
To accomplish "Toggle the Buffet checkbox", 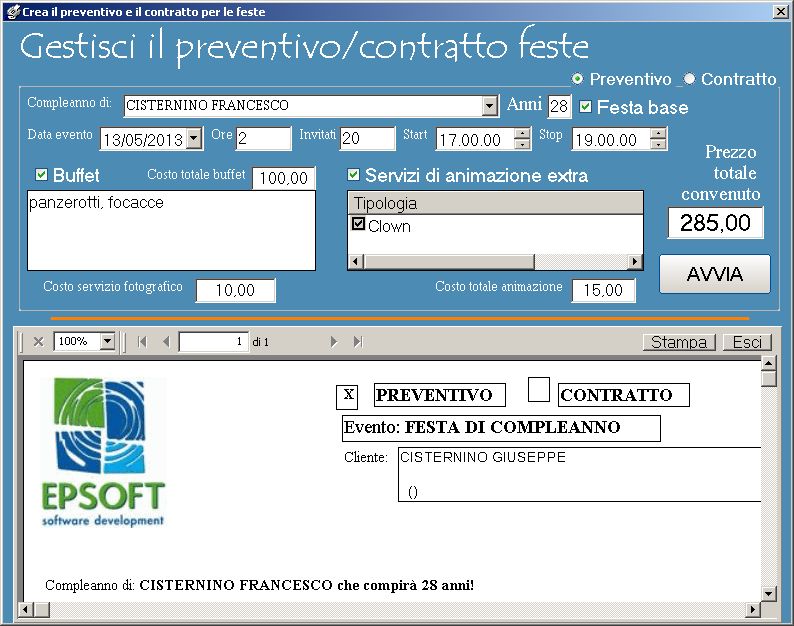I will coord(41,175).
